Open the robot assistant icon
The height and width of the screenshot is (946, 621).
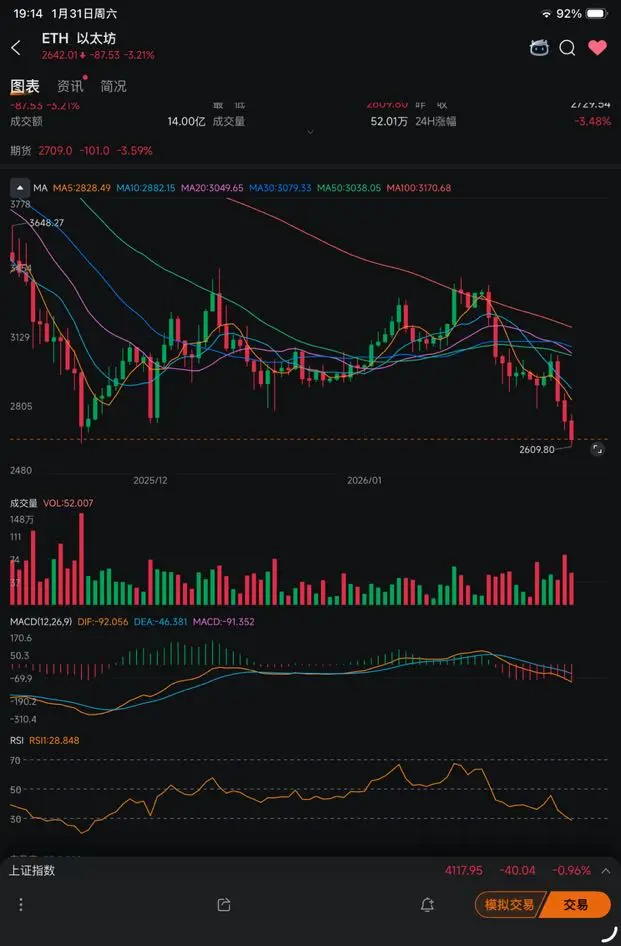[539, 48]
